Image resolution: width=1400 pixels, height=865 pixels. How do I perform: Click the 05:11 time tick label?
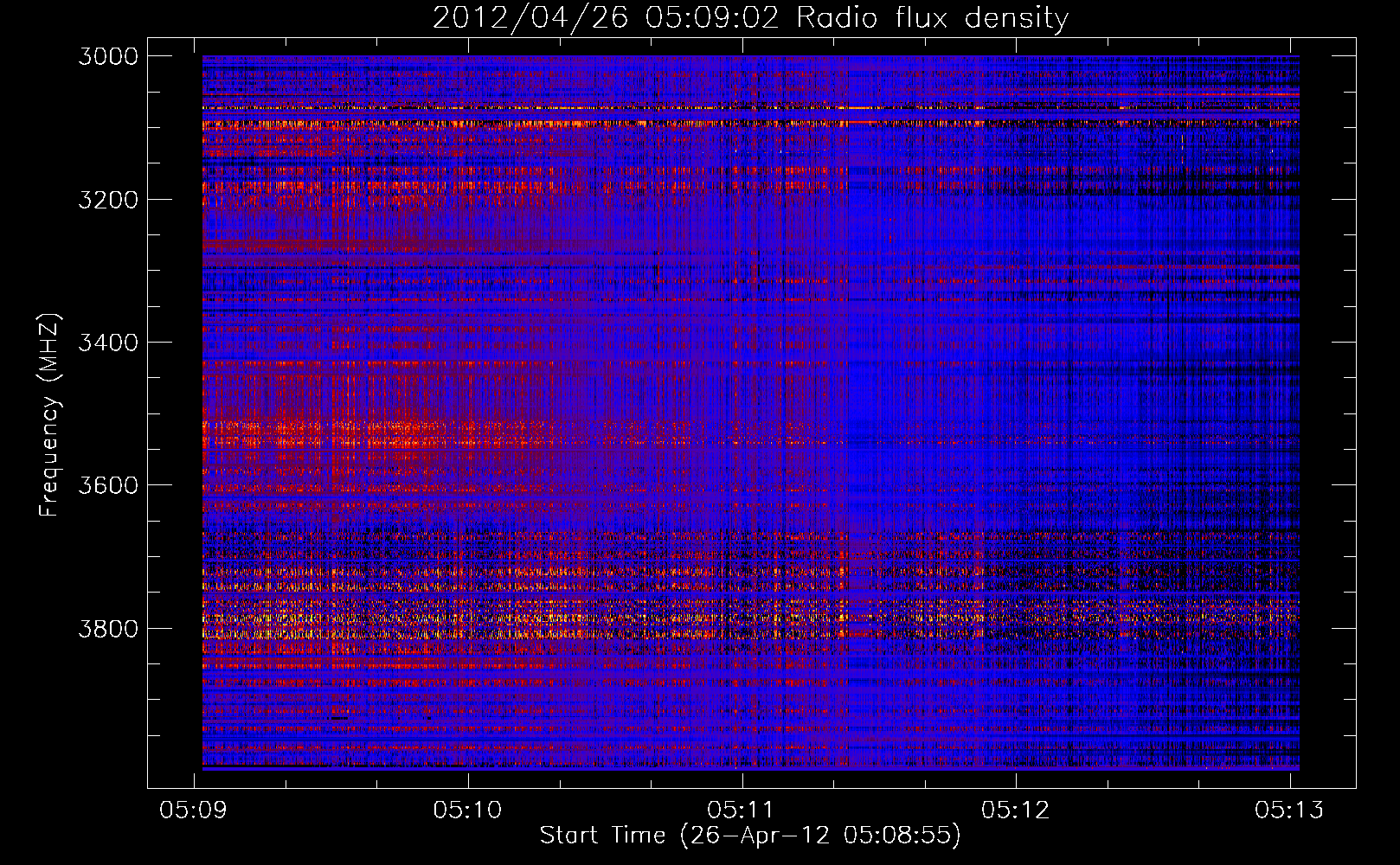[x=742, y=810]
